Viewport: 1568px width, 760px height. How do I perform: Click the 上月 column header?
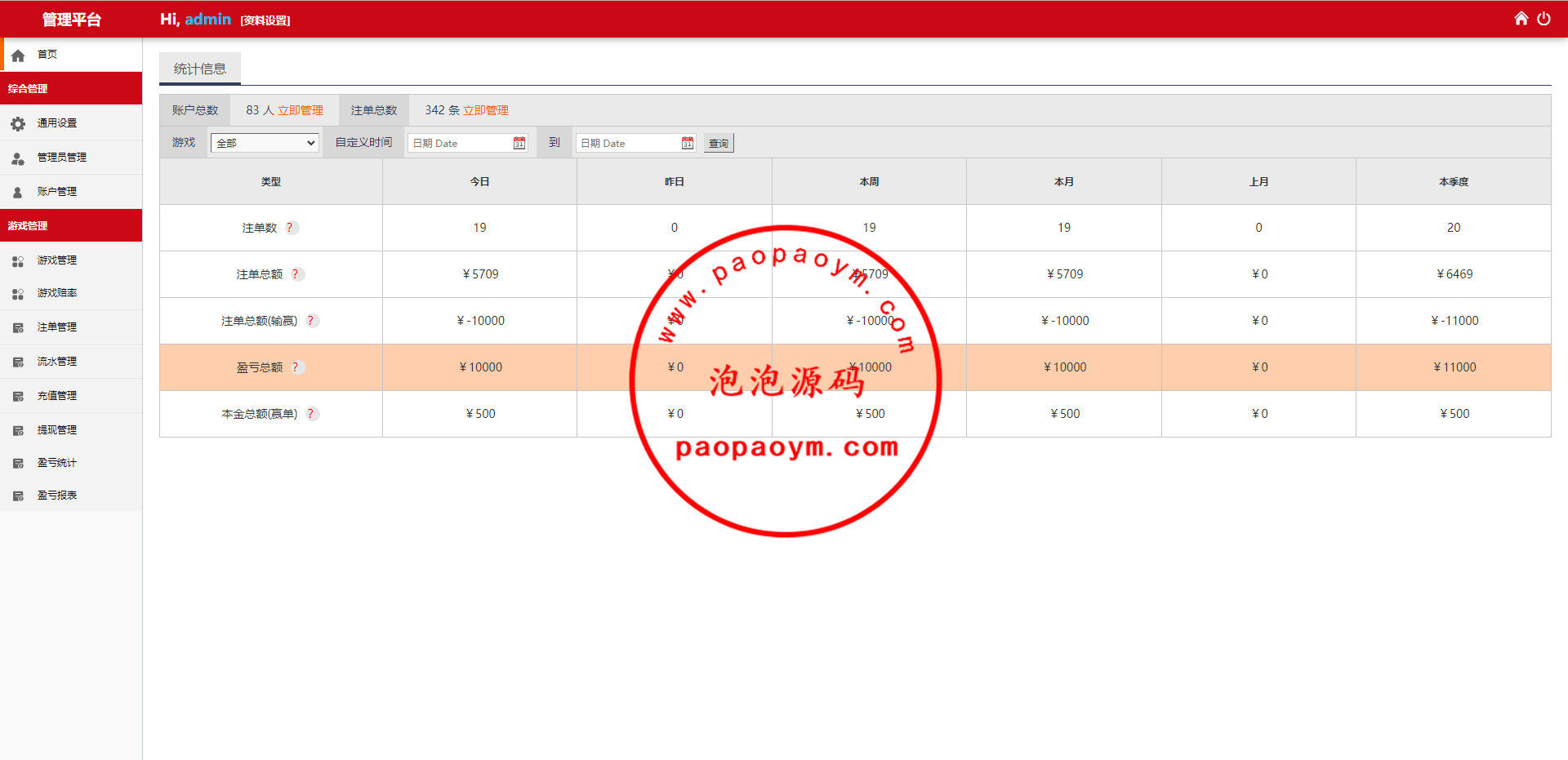pyautogui.click(x=1258, y=181)
